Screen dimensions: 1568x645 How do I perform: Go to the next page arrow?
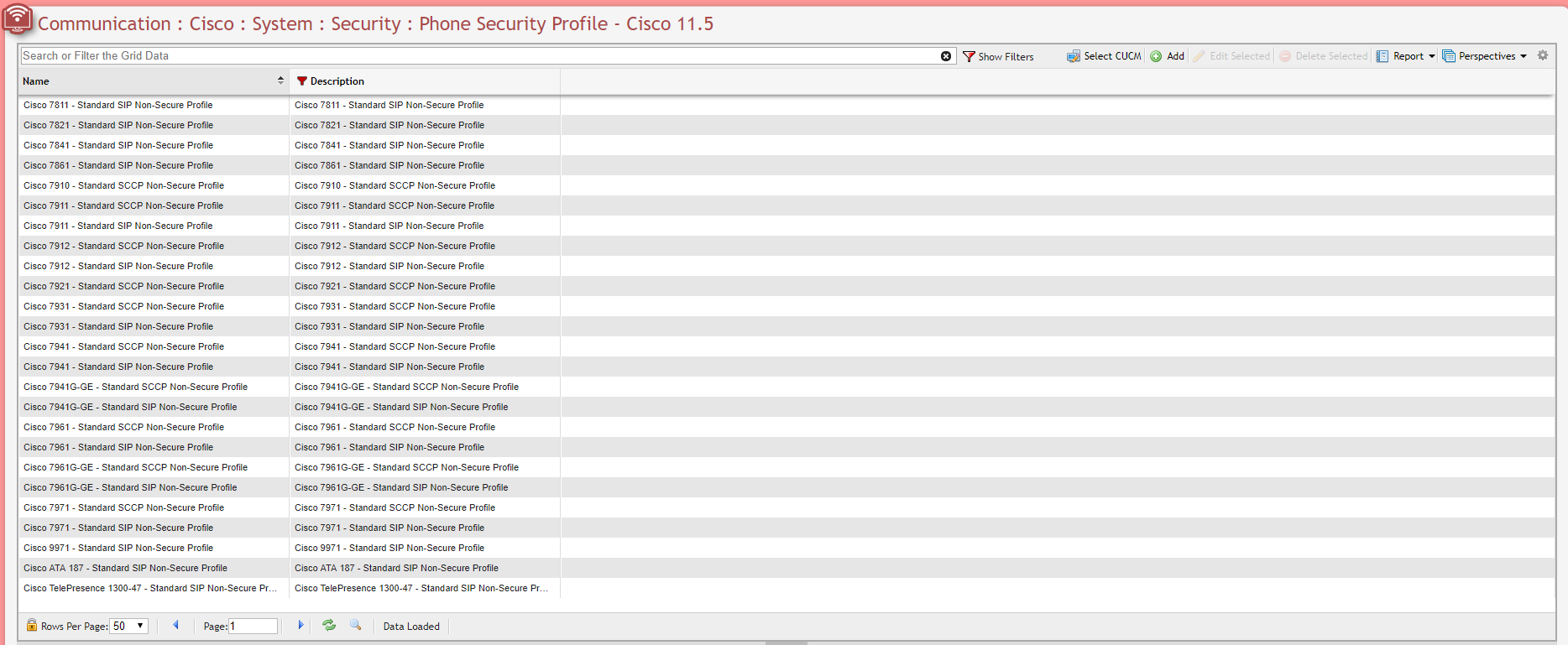301,626
